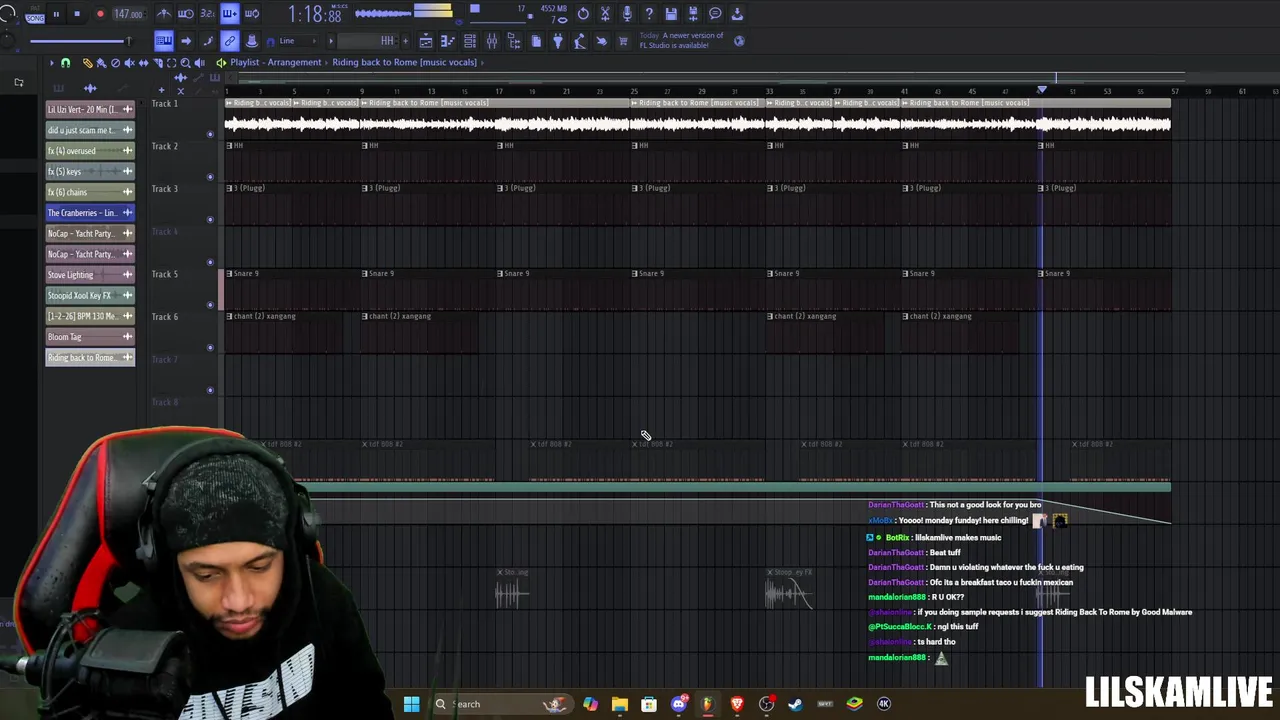Image resolution: width=1280 pixels, height=720 pixels.
Task: Open the undo history circular arrow icon
Action: 583,14
